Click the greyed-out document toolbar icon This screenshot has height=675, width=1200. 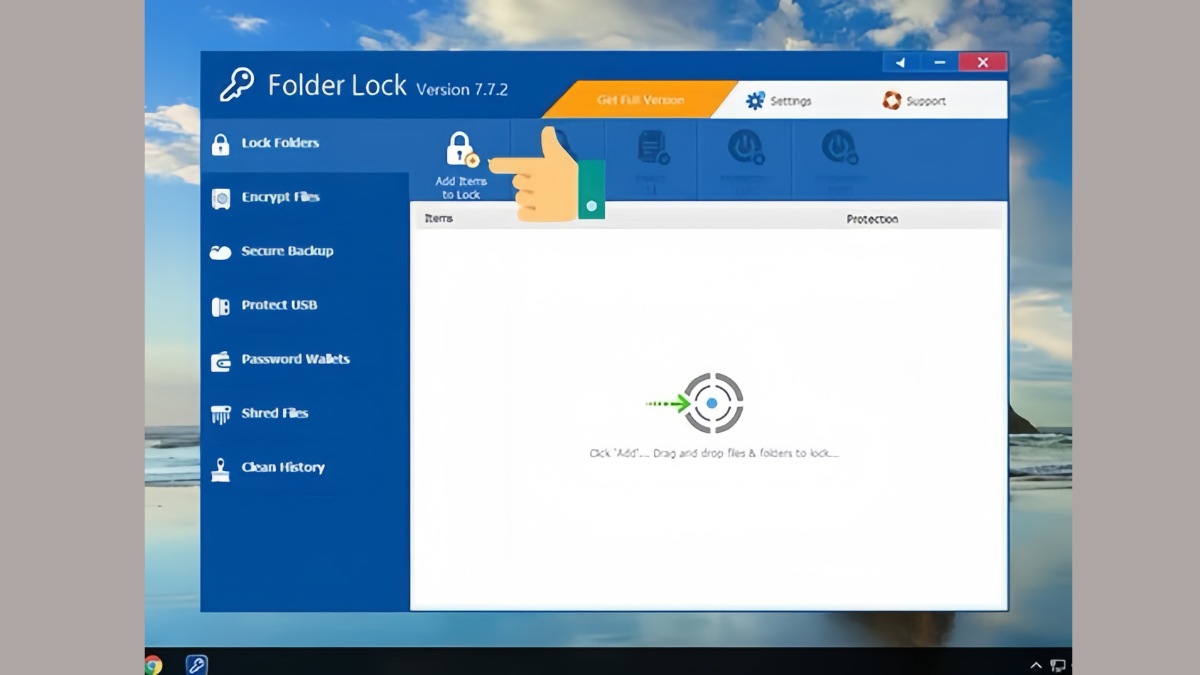click(x=653, y=148)
